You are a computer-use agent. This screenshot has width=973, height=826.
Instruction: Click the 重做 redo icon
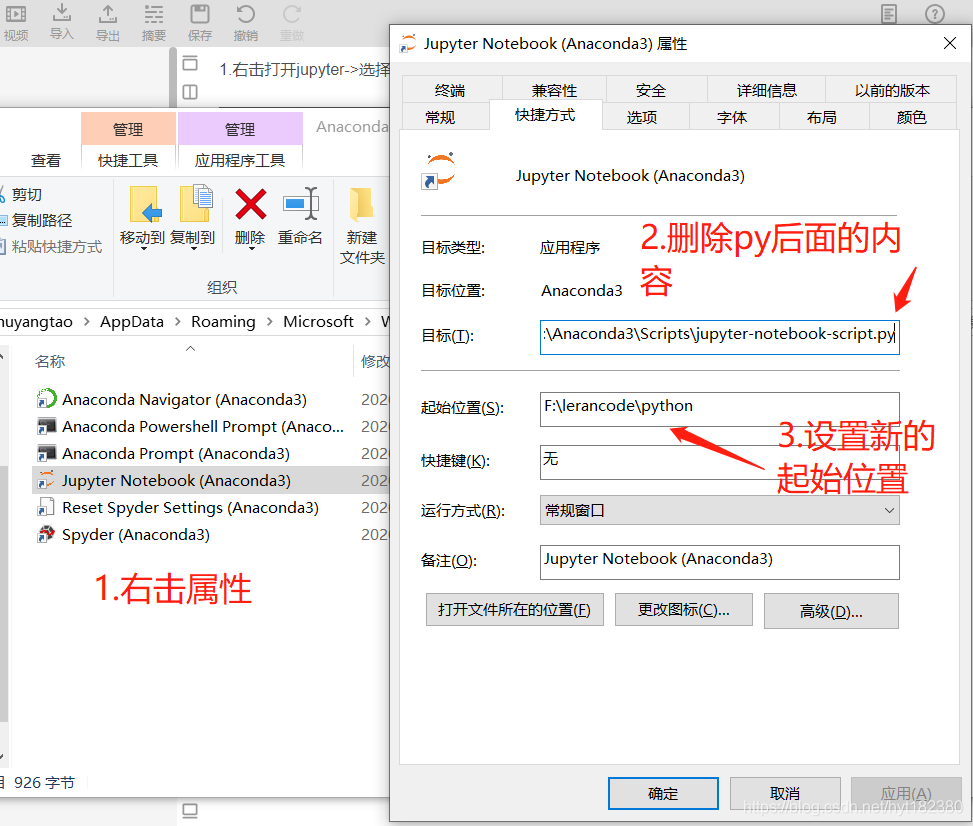[x=292, y=14]
